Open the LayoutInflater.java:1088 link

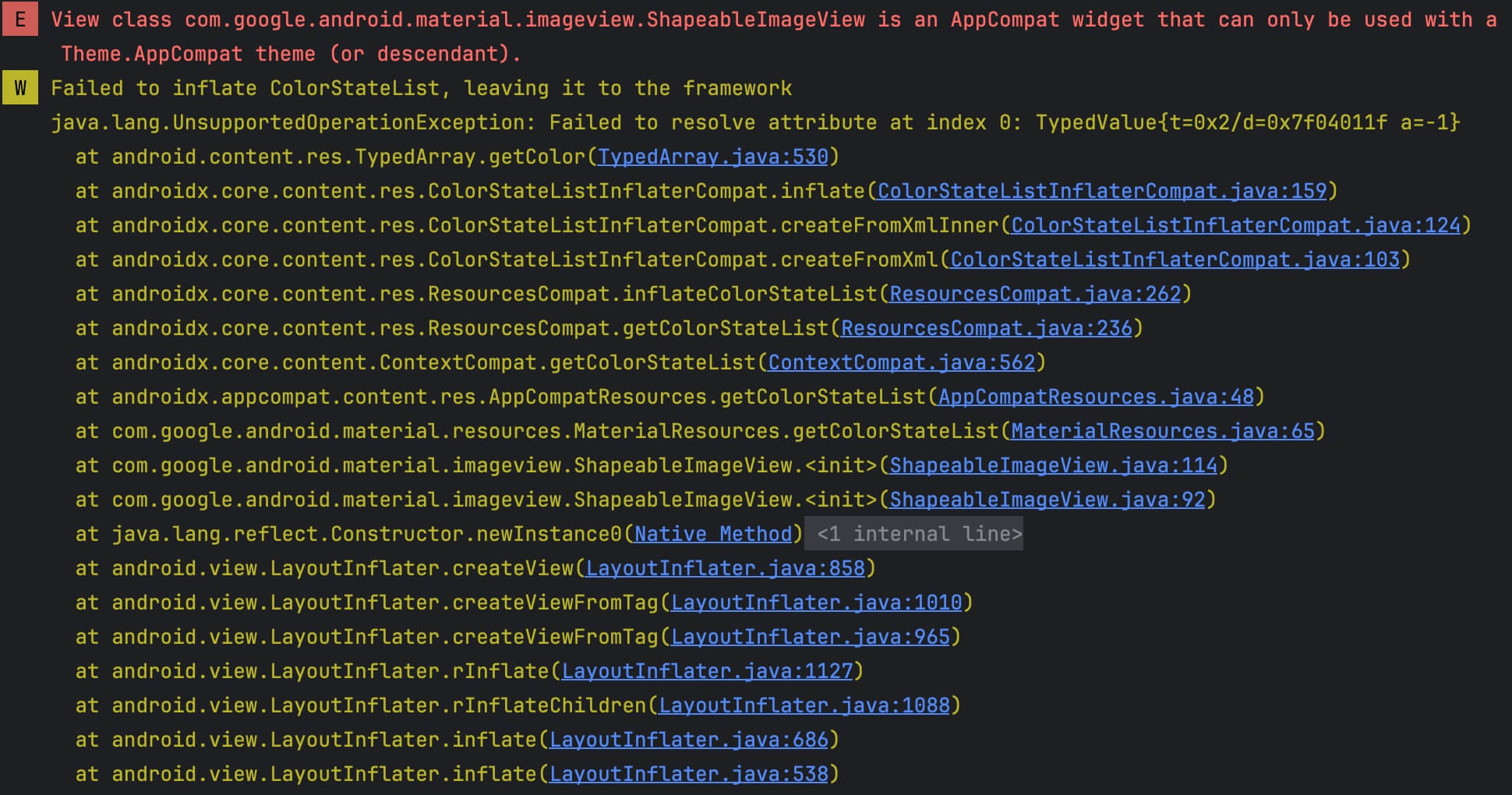(804, 705)
